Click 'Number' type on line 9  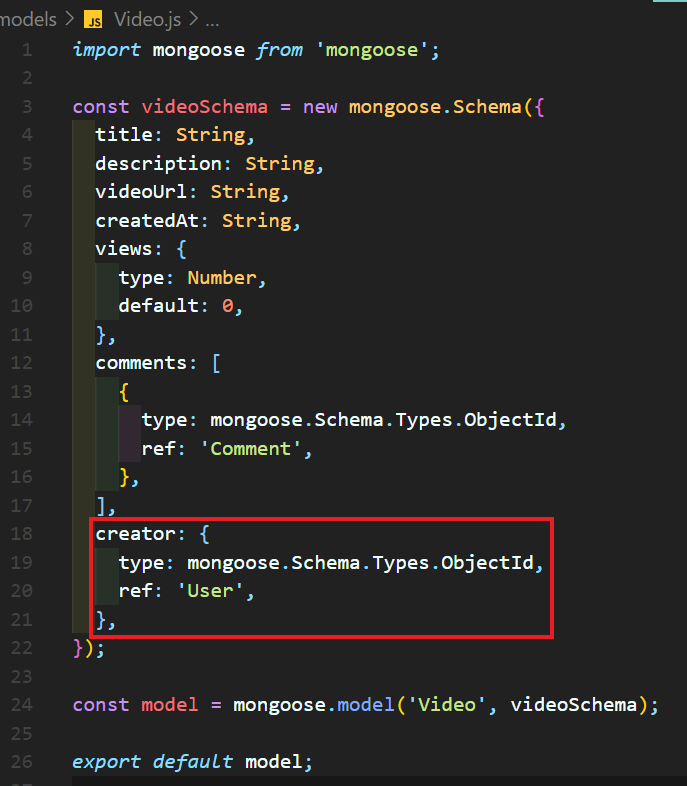[x=222, y=278]
